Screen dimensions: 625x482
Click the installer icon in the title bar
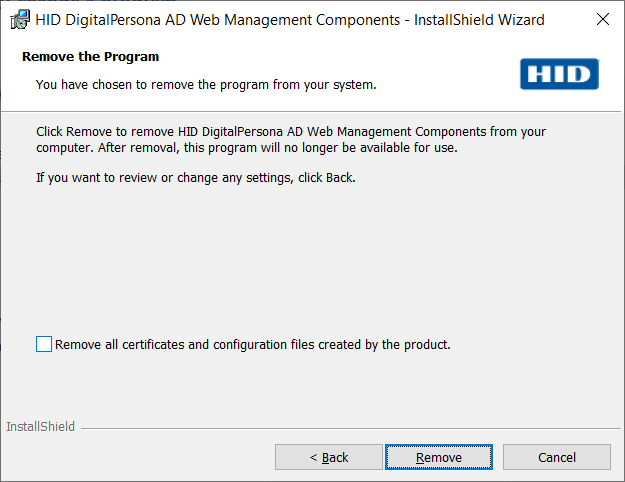click(18, 19)
